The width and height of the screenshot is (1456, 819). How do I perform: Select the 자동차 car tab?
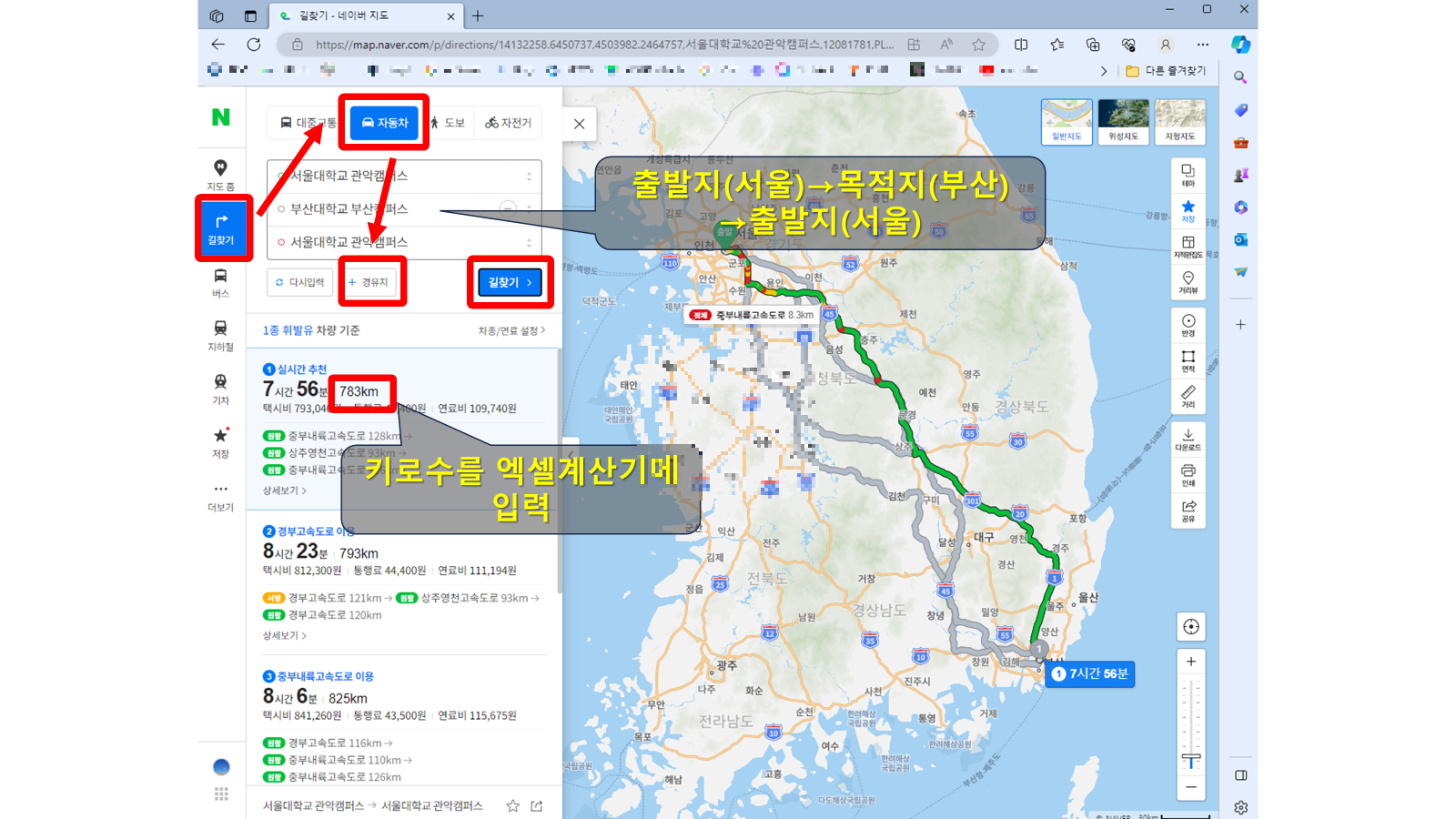[x=384, y=123]
